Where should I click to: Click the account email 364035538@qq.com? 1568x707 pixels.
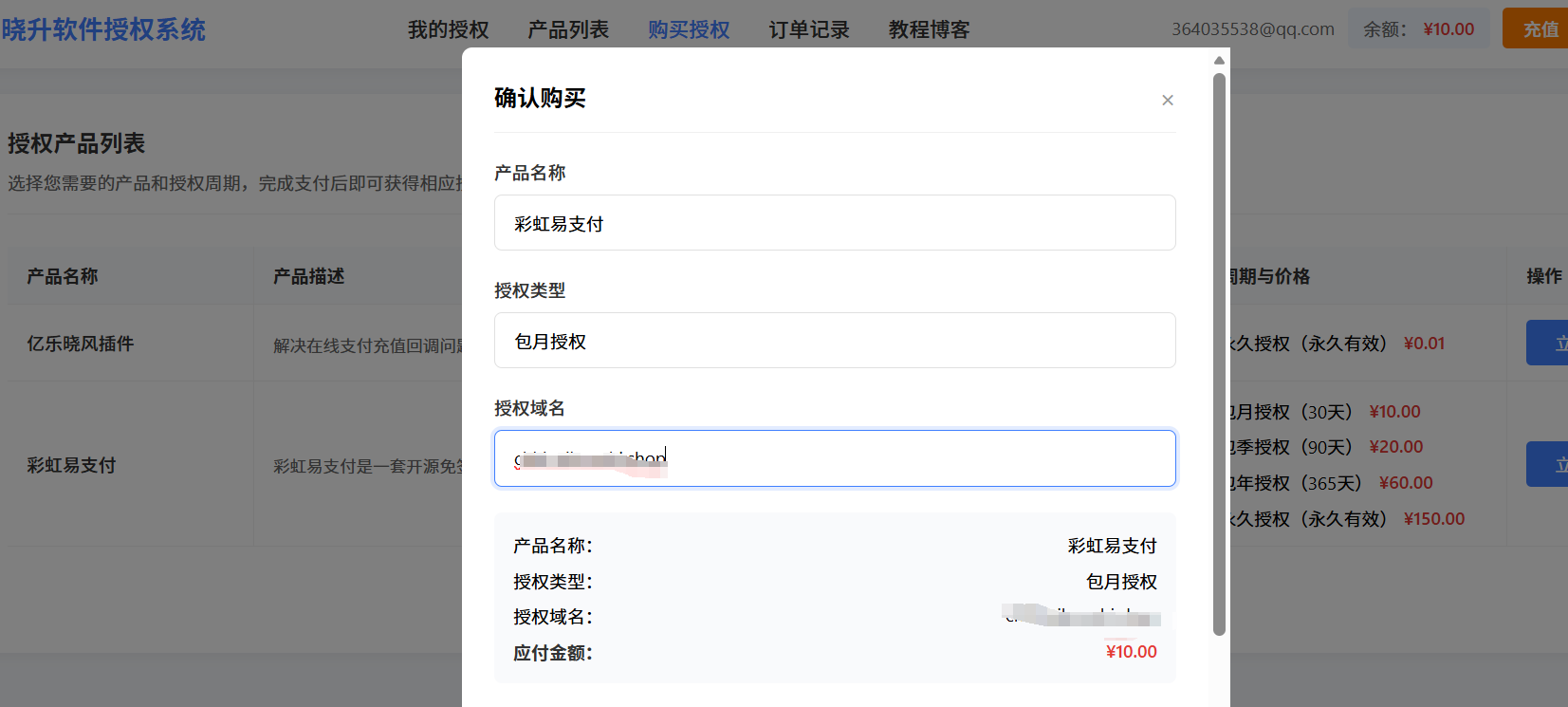click(1252, 29)
